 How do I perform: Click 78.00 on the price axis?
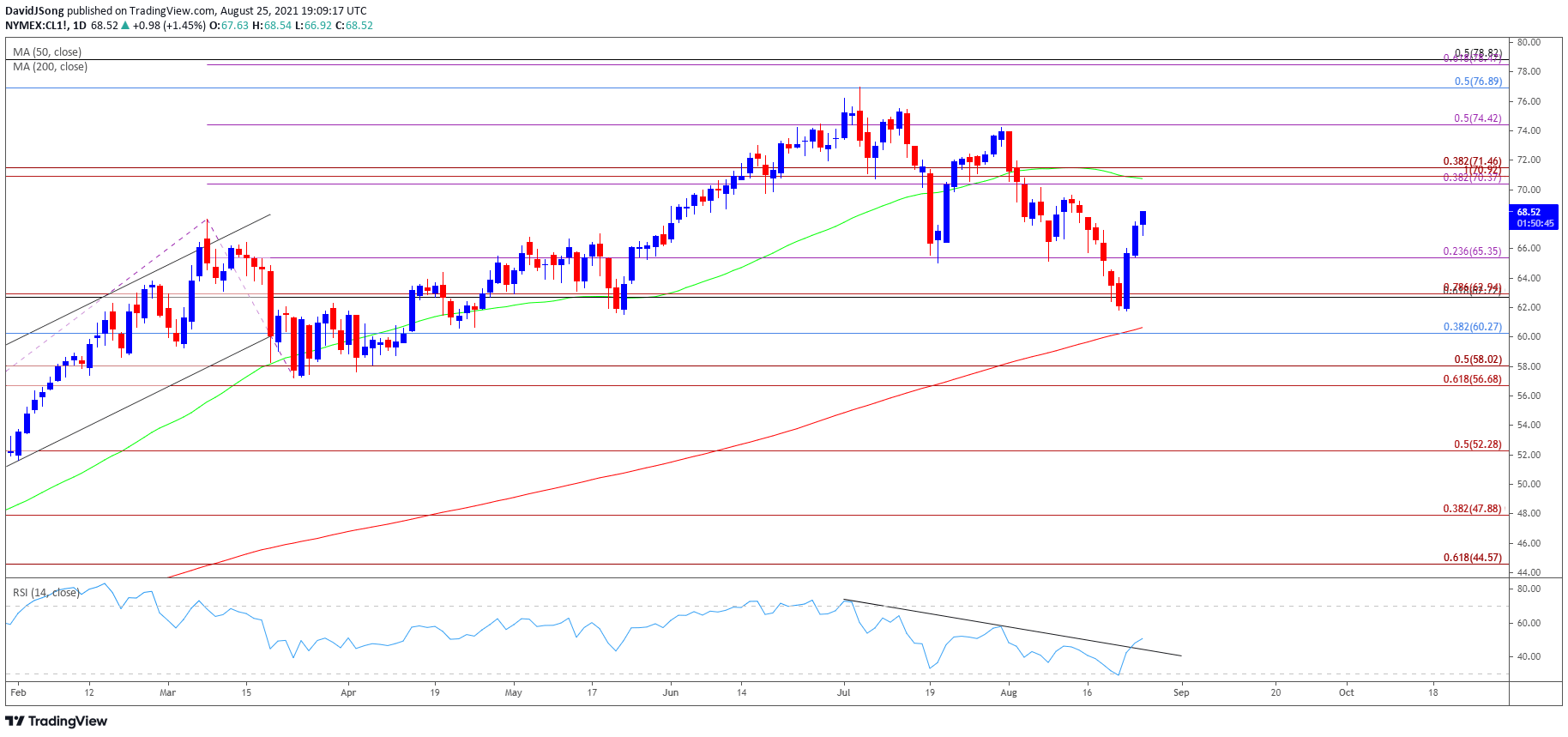pyautogui.click(x=1529, y=71)
